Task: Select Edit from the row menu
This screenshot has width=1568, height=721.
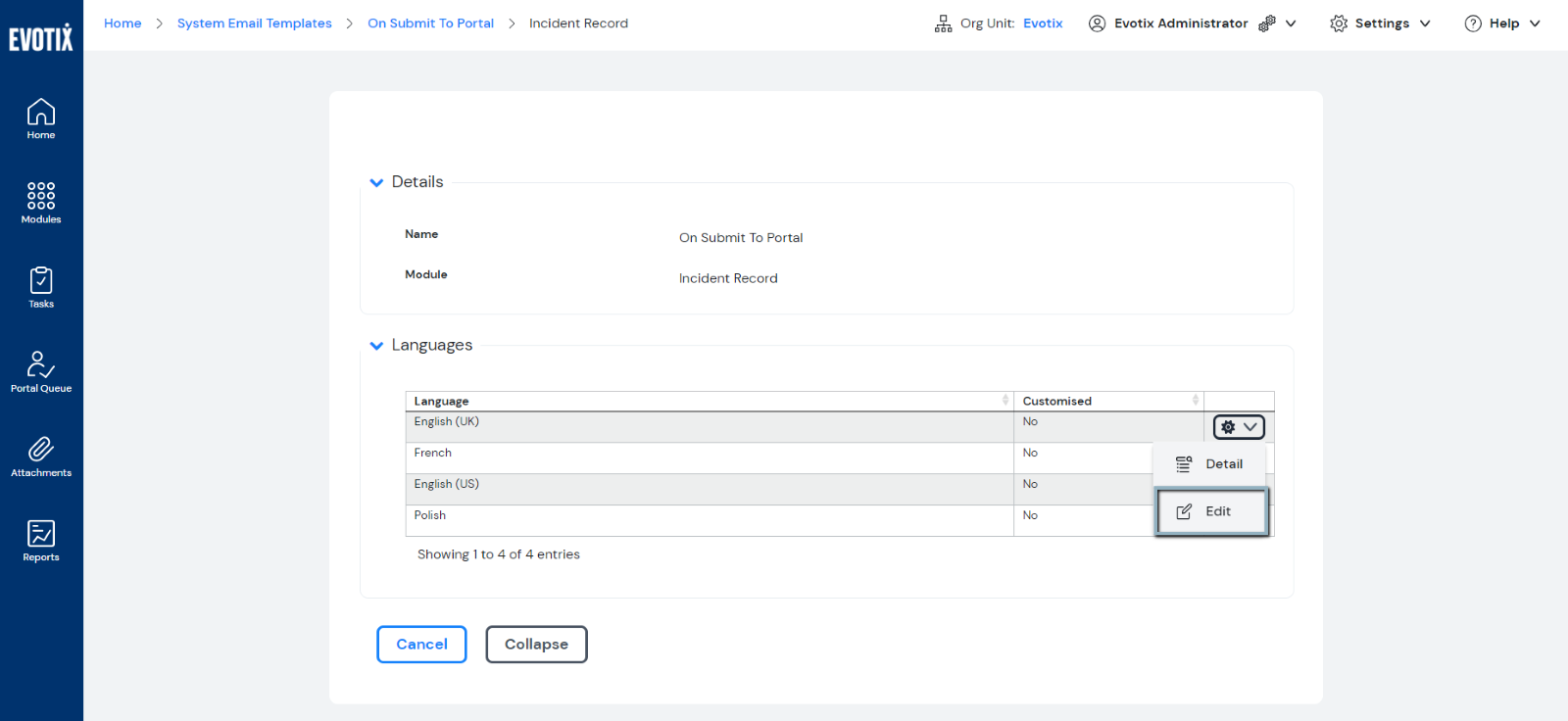Action: [x=1212, y=511]
